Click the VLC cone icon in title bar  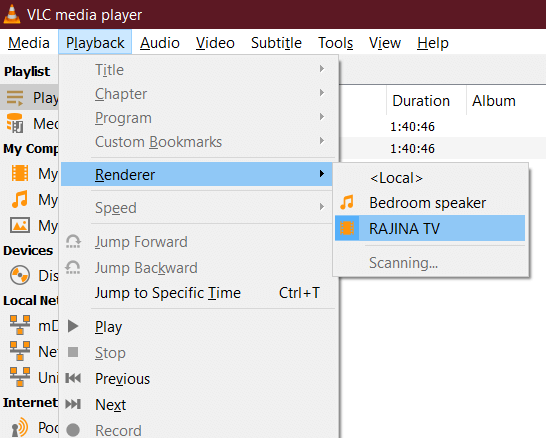click(x=11, y=14)
